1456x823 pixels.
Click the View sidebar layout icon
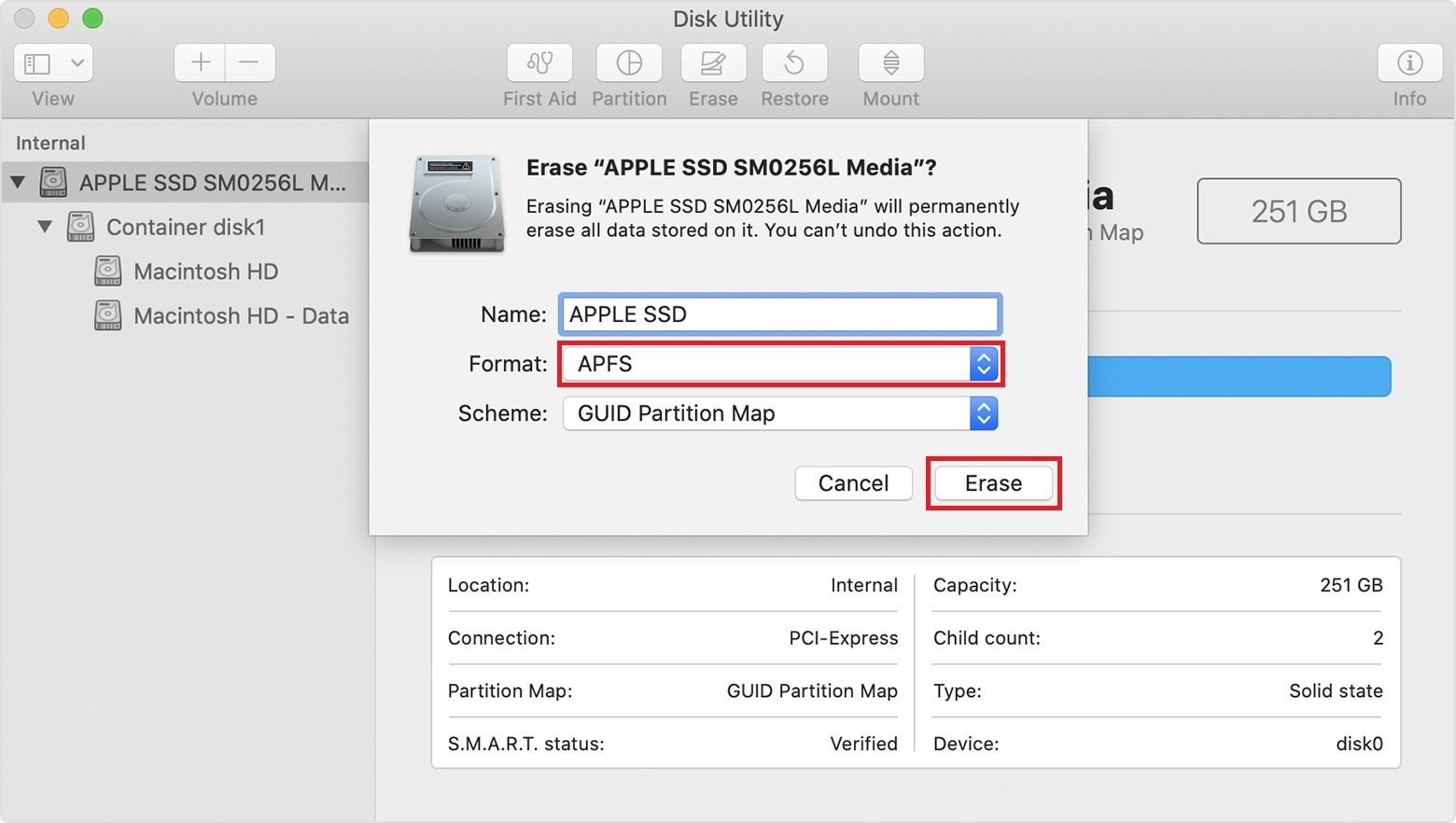[37, 63]
